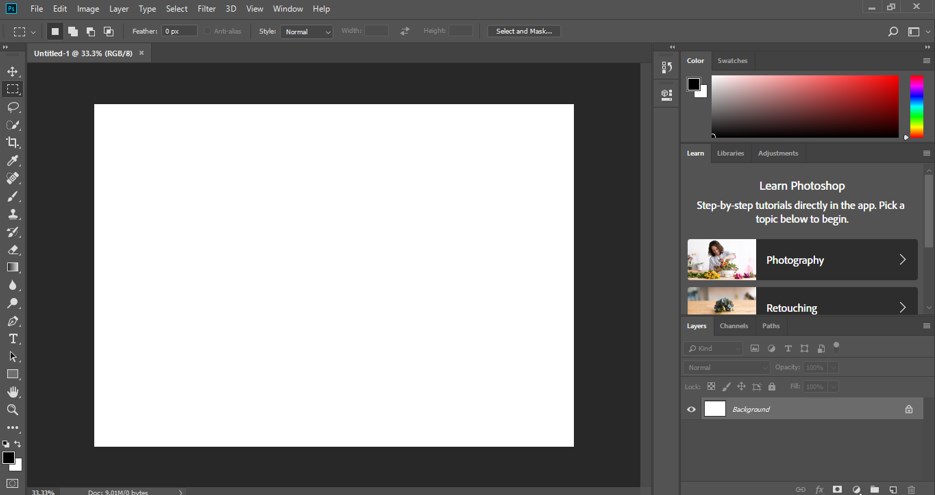Pick the Eyedropper tool
This screenshot has width=935, height=495.
pos(13,160)
